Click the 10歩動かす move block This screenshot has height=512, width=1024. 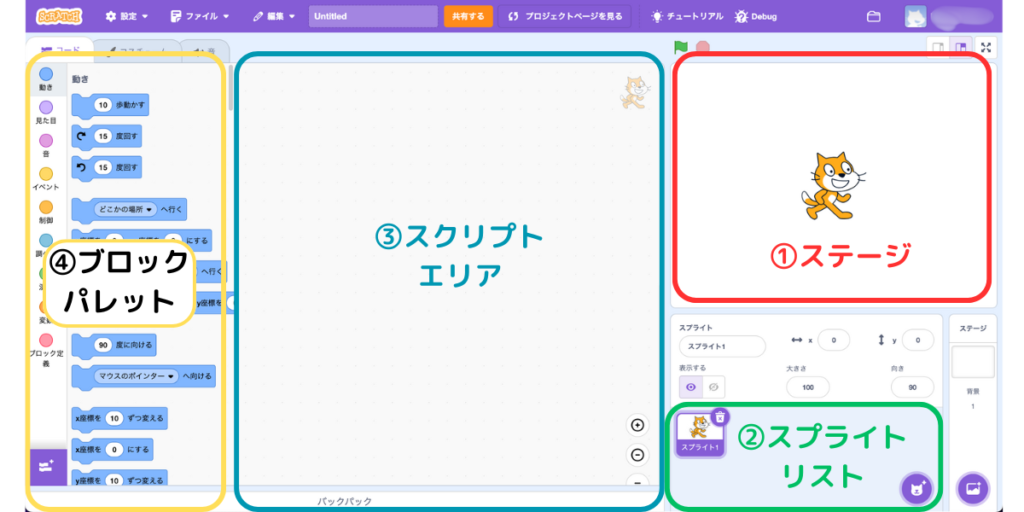(x=110, y=104)
